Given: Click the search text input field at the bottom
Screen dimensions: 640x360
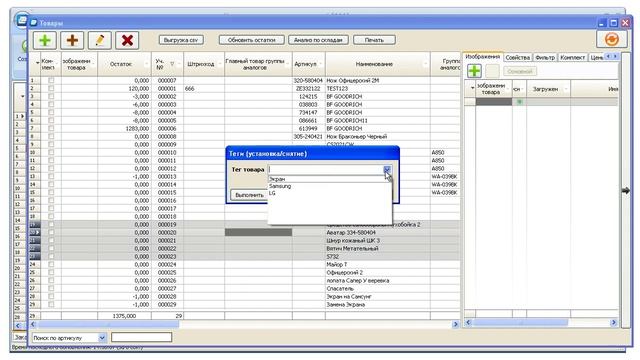Looking at the screenshot, I should [x=142, y=337].
